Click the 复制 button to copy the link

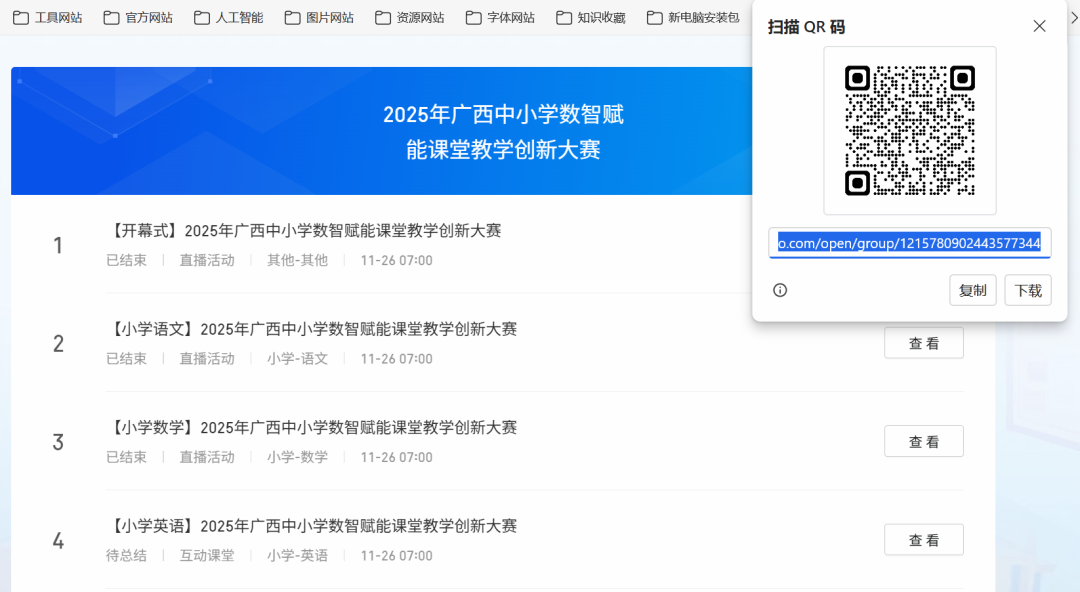click(972, 290)
